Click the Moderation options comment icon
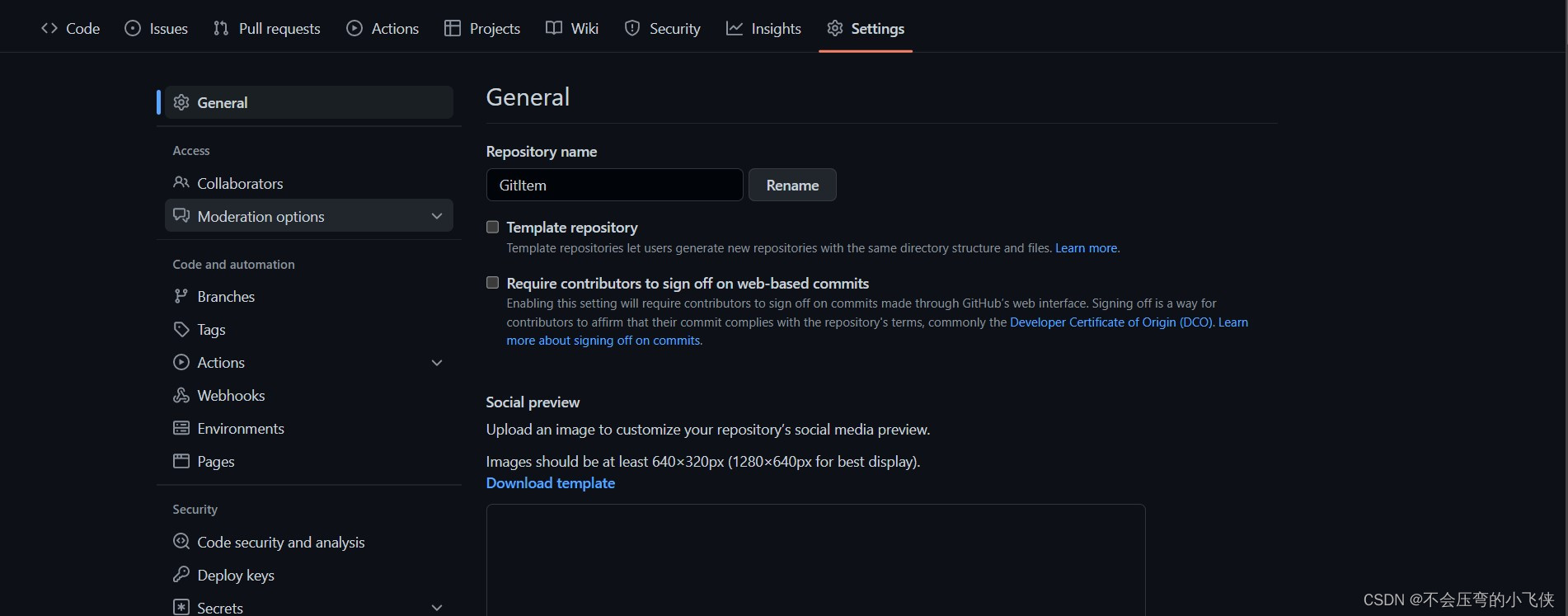Screen dimensions: 1568x616 pos(181,215)
